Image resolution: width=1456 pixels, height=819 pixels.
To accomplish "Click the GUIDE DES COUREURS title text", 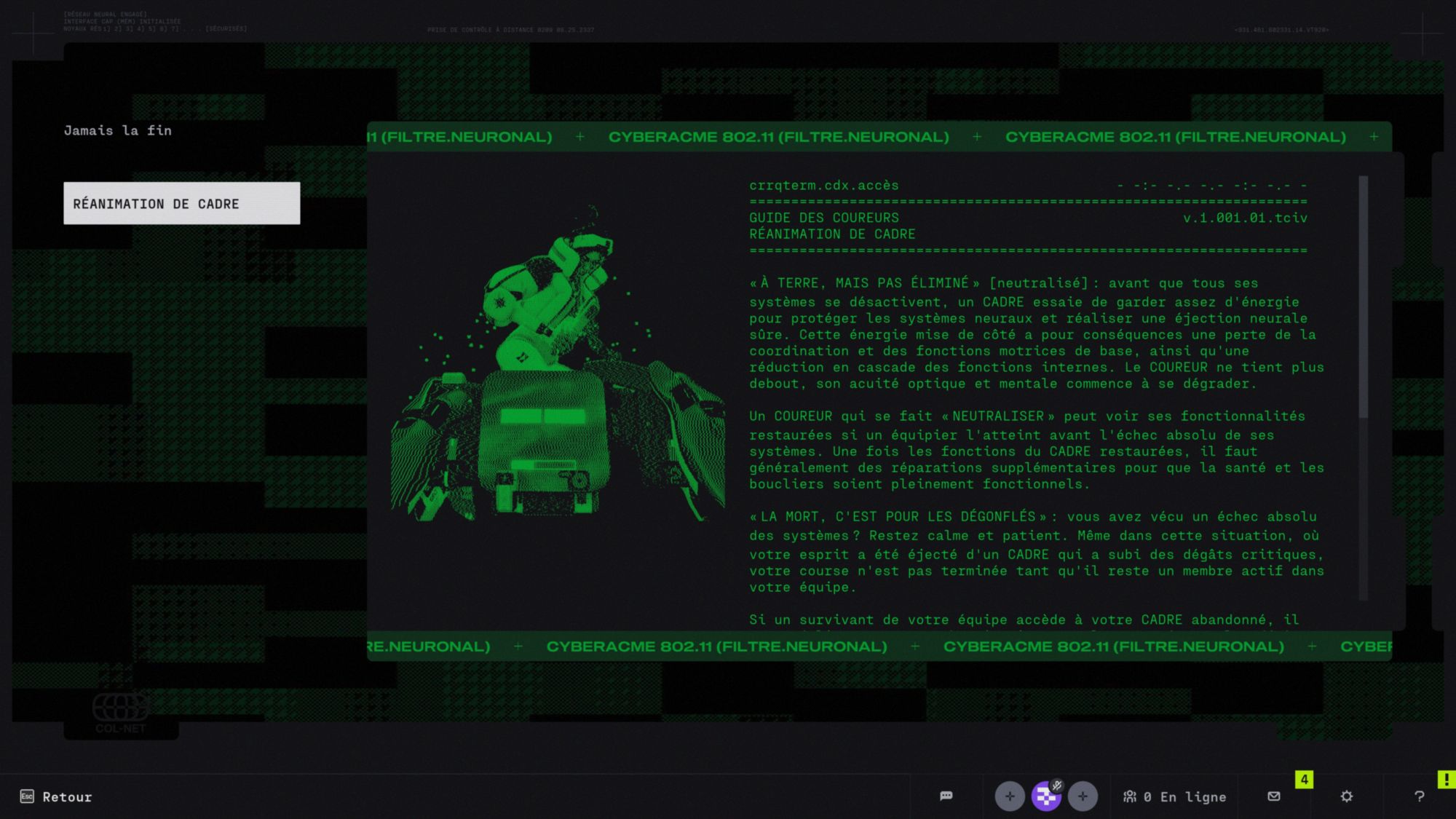I will [823, 218].
